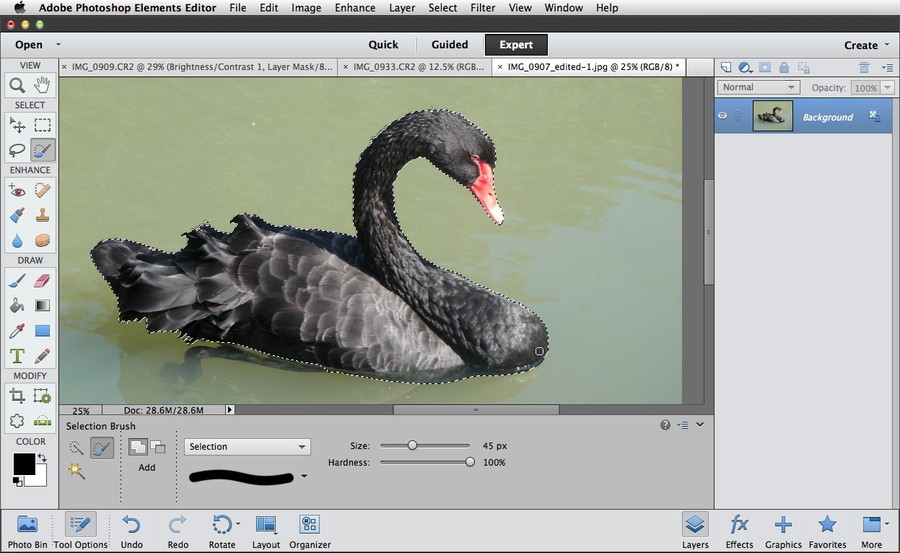The image size is (900, 553).
Task: Click the foreground black color swatch
Action: pyautogui.click(x=24, y=464)
